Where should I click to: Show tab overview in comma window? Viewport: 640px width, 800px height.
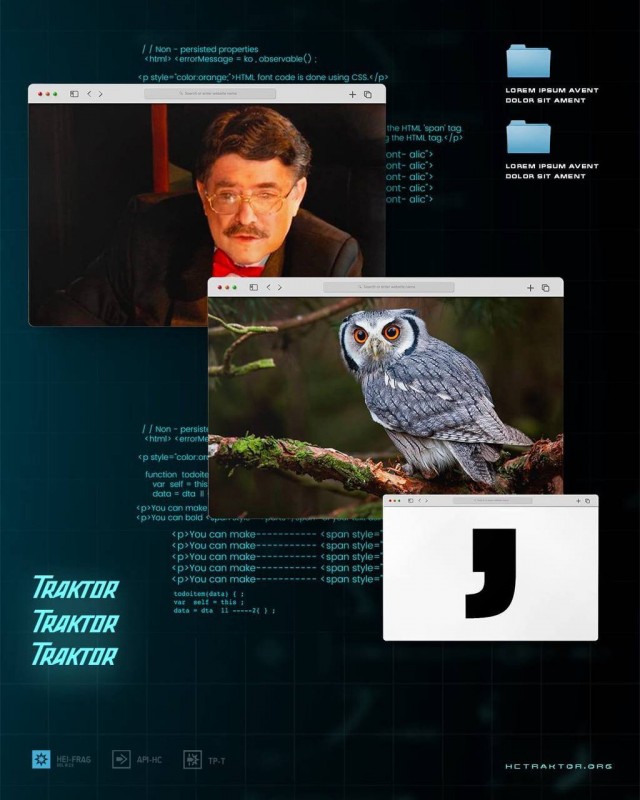tap(587, 501)
